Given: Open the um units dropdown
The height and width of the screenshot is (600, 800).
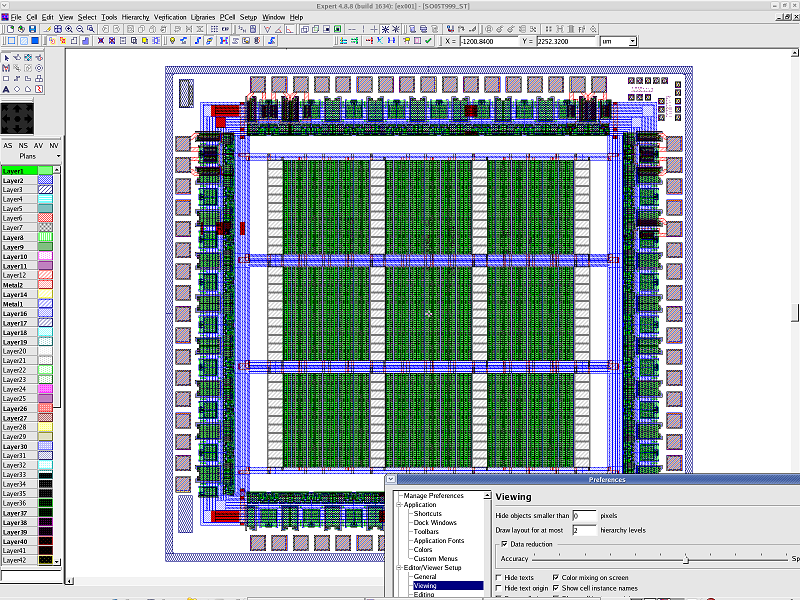Looking at the screenshot, I should [x=632, y=41].
